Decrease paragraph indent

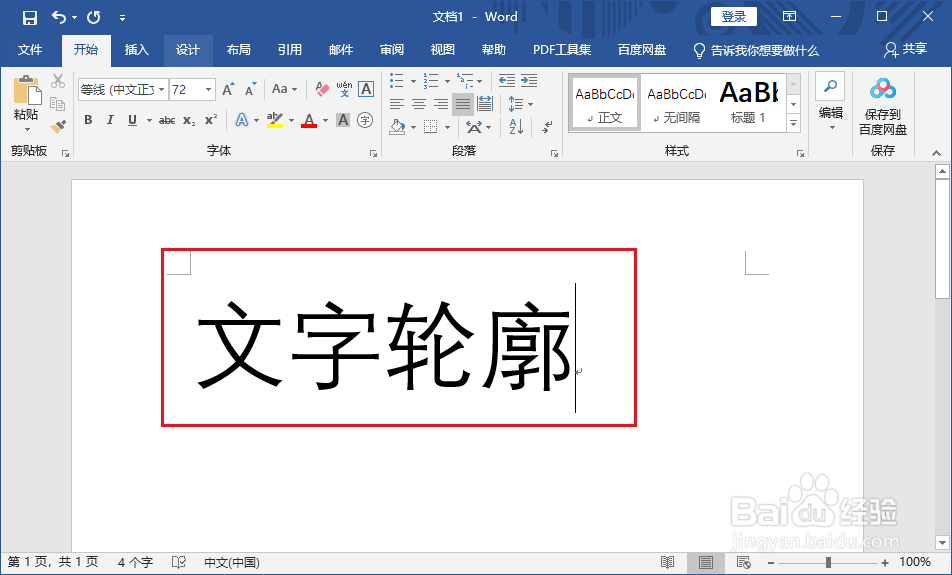(x=506, y=80)
